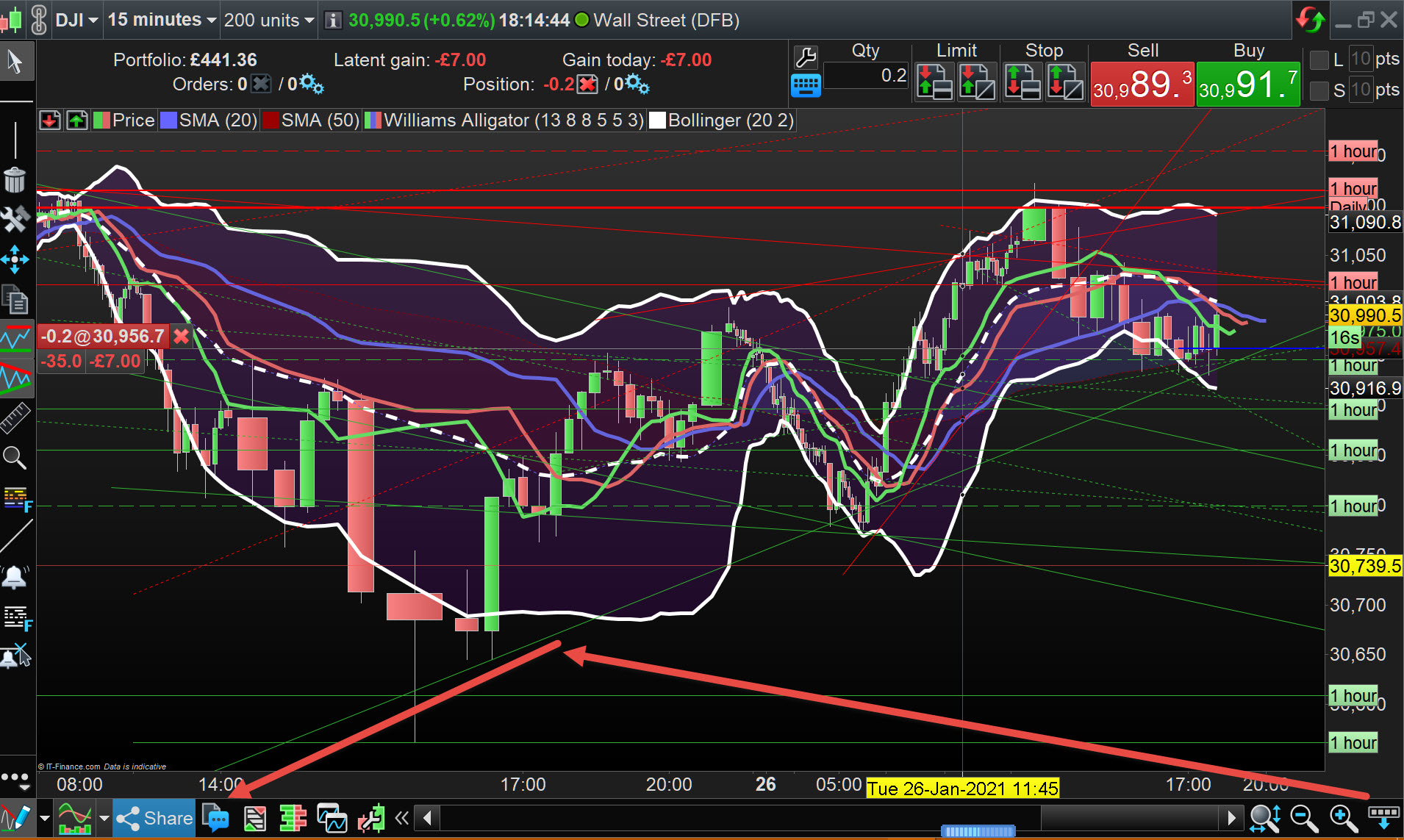Open the chat speech bubble icon
This screenshot has width=1404, height=840.
(x=215, y=818)
